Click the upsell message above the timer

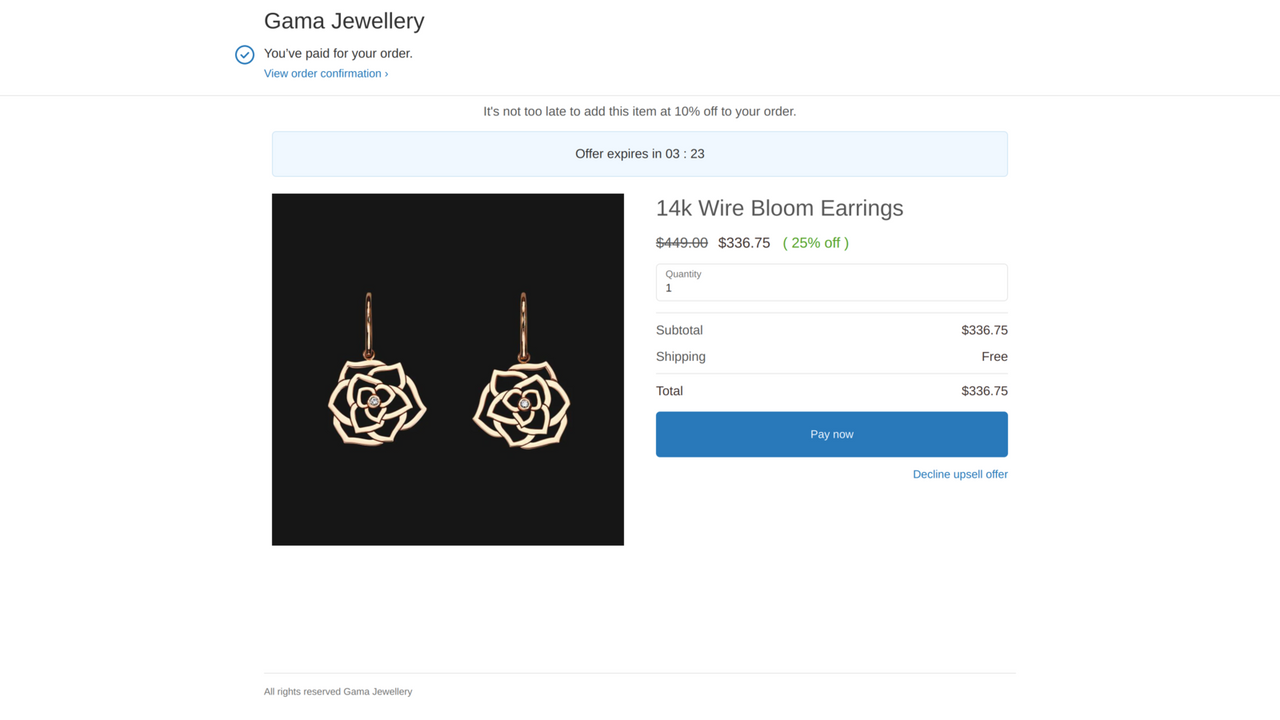click(x=639, y=111)
